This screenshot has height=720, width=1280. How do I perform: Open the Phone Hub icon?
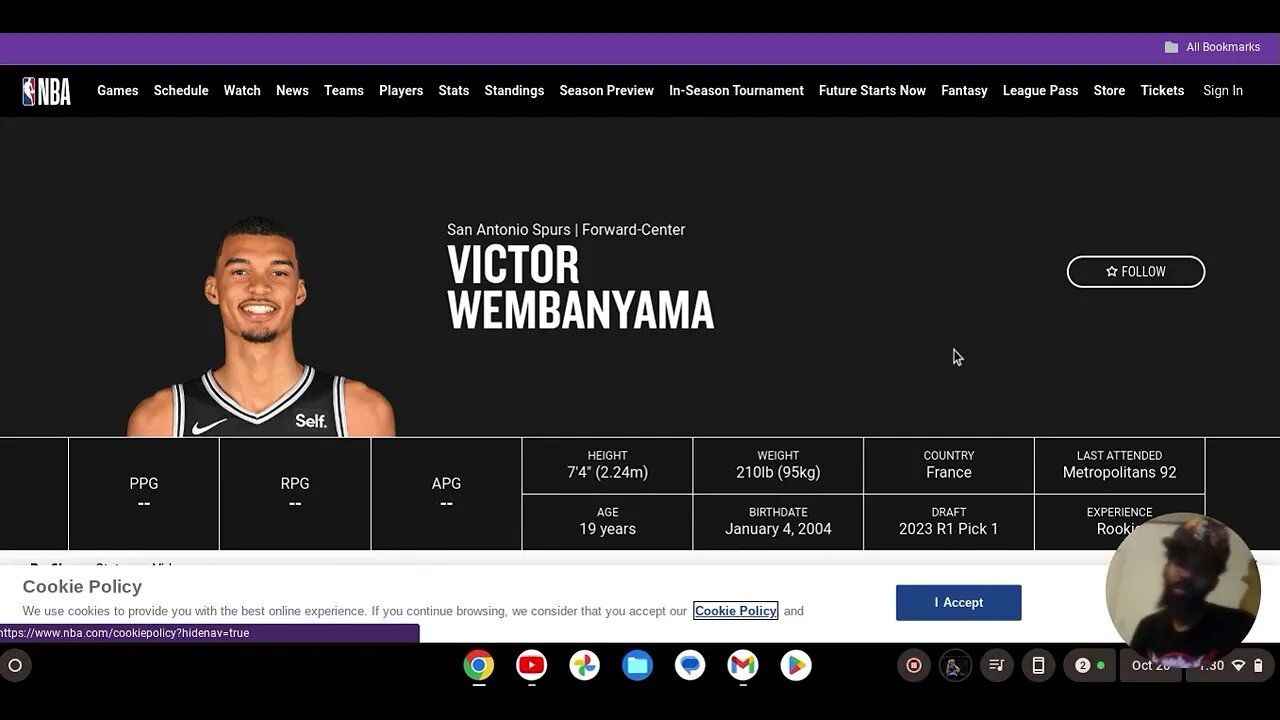point(1038,665)
